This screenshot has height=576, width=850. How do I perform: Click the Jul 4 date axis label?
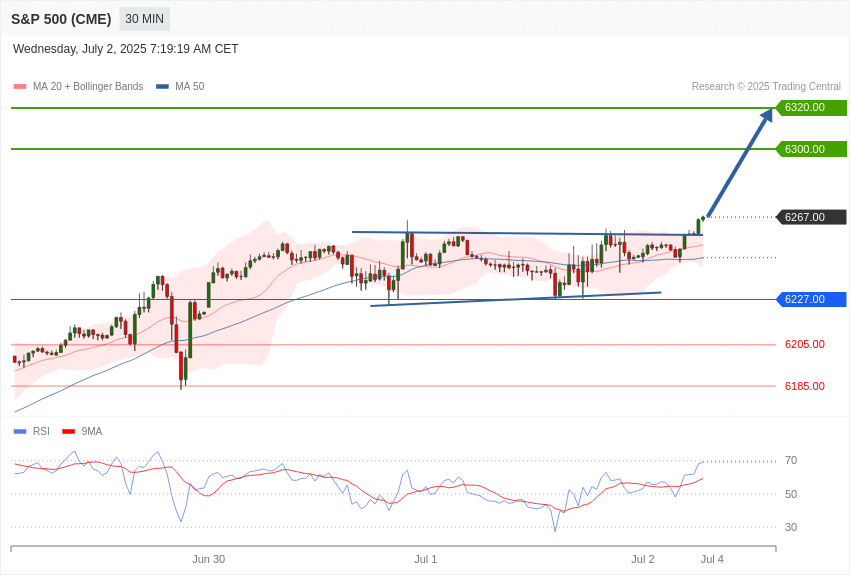[712, 559]
